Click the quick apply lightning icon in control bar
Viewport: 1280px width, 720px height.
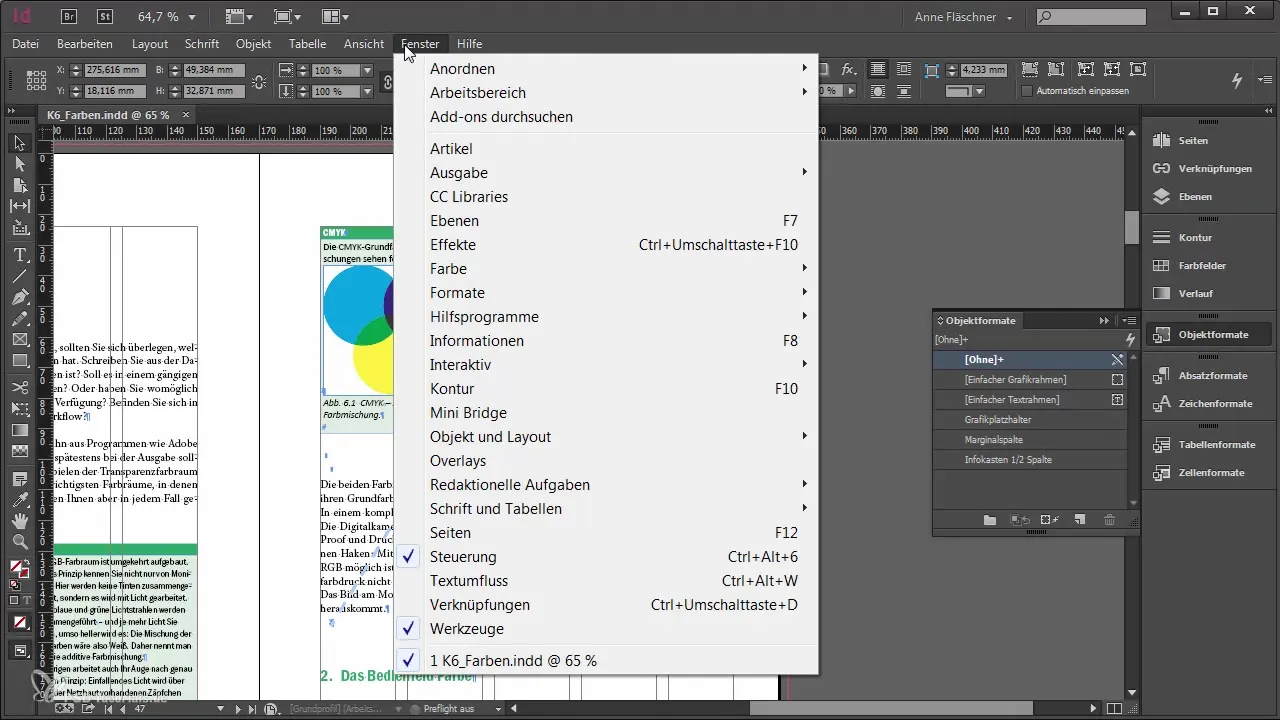(x=1238, y=80)
